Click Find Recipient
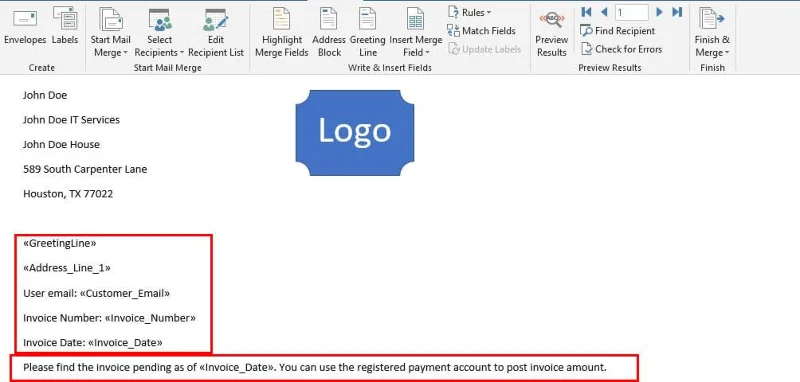Viewport: 800px width, 382px height. (618, 31)
